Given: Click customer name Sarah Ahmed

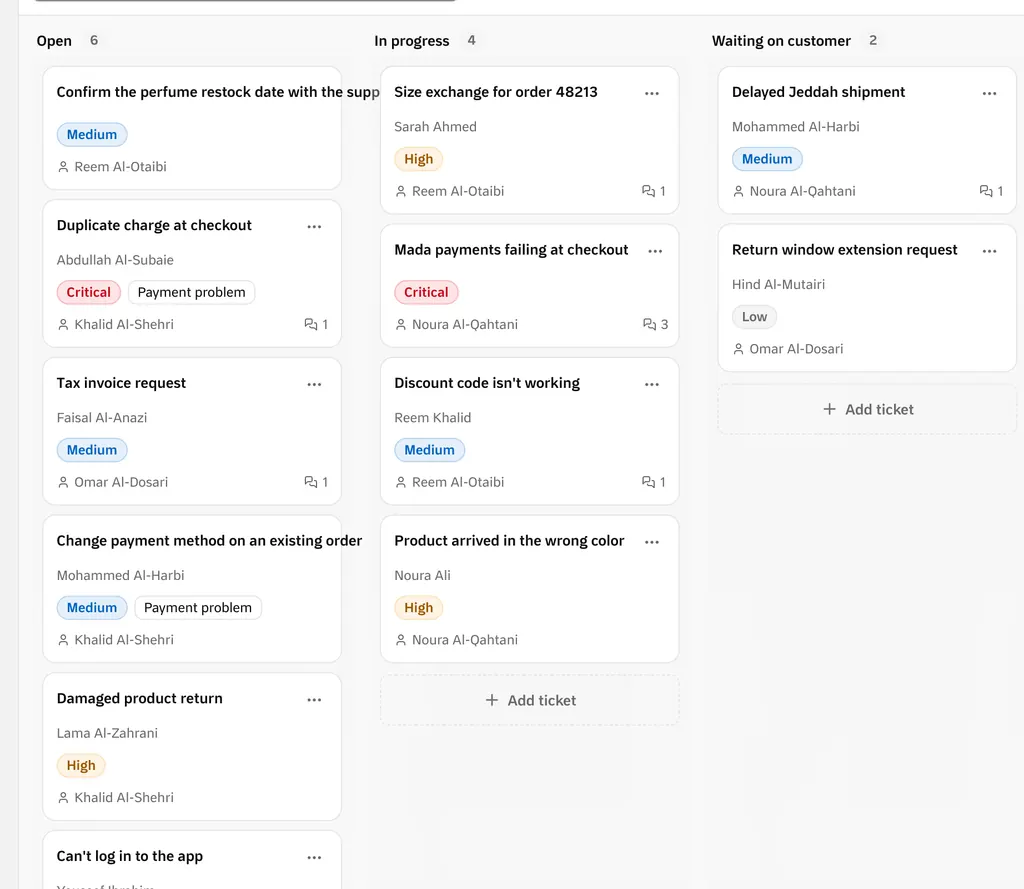Looking at the screenshot, I should [x=436, y=127].
